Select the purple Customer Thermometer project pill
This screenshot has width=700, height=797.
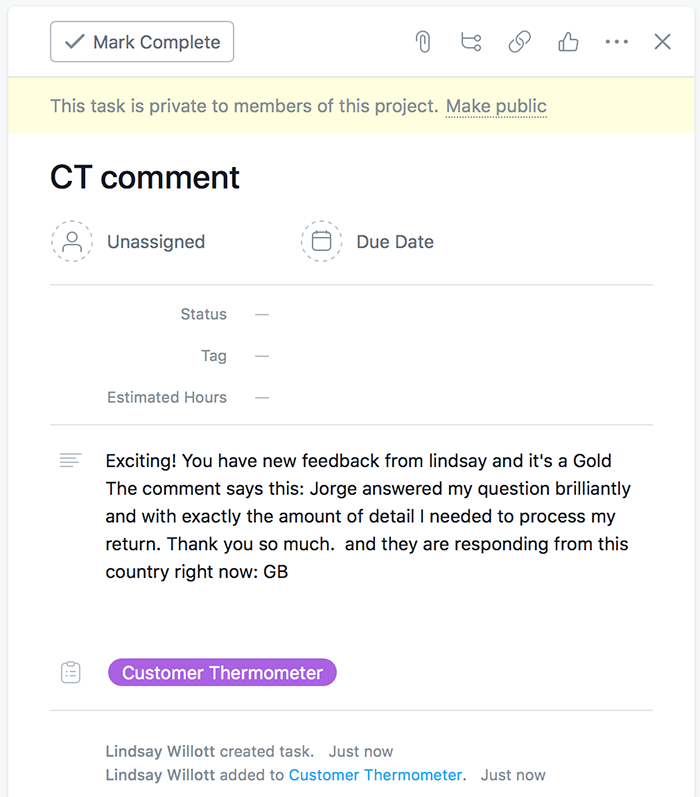click(222, 672)
